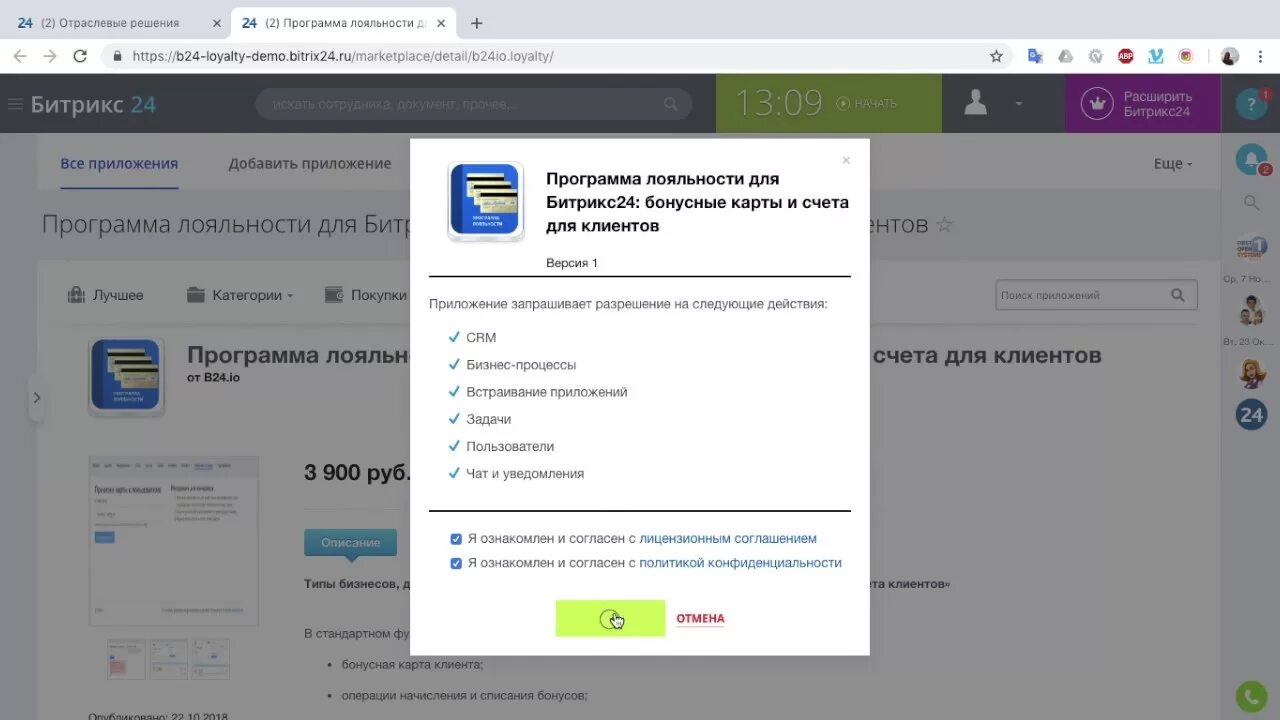
Task: Click the app icon in the dialog
Action: coord(485,201)
